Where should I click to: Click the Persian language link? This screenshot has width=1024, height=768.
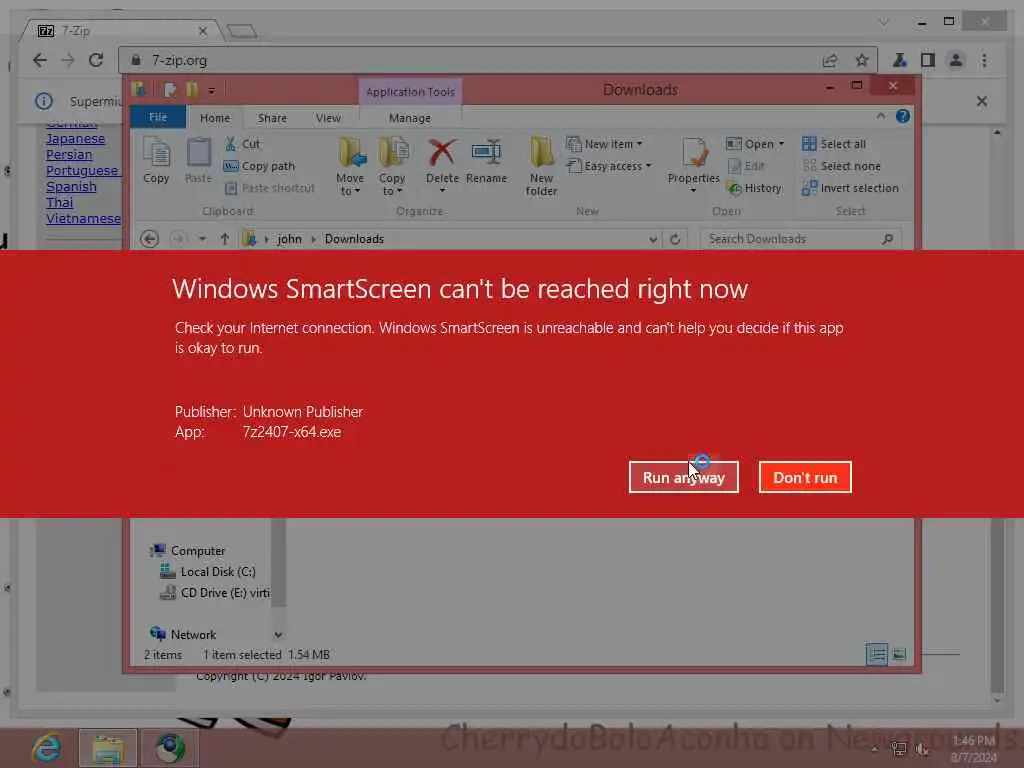coord(69,155)
